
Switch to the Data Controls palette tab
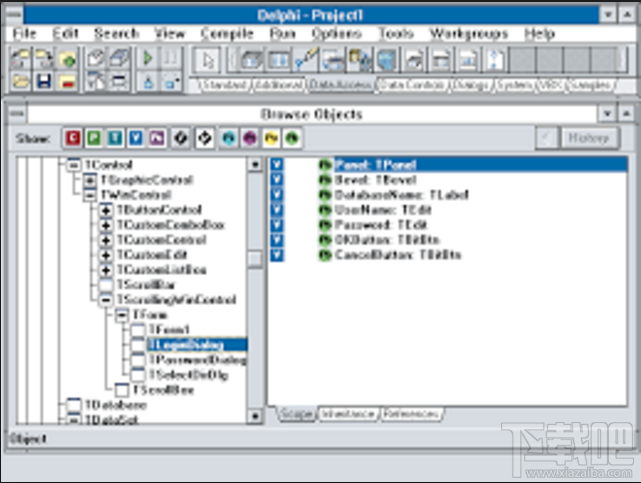click(410, 85)
